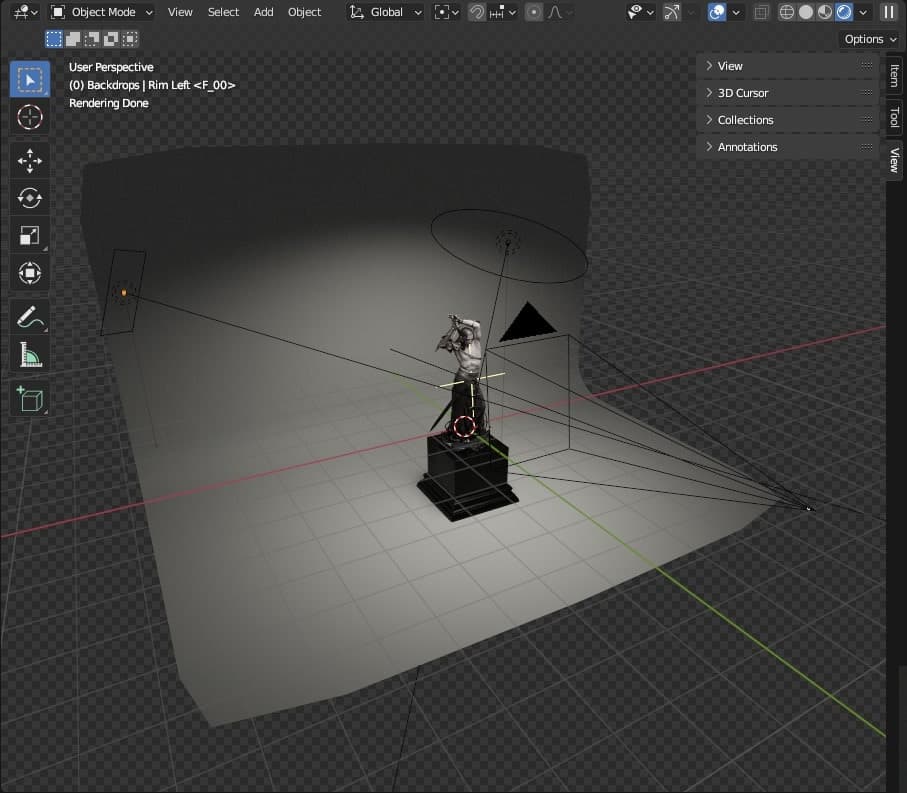Choose the Scale tool

[30, 236]
